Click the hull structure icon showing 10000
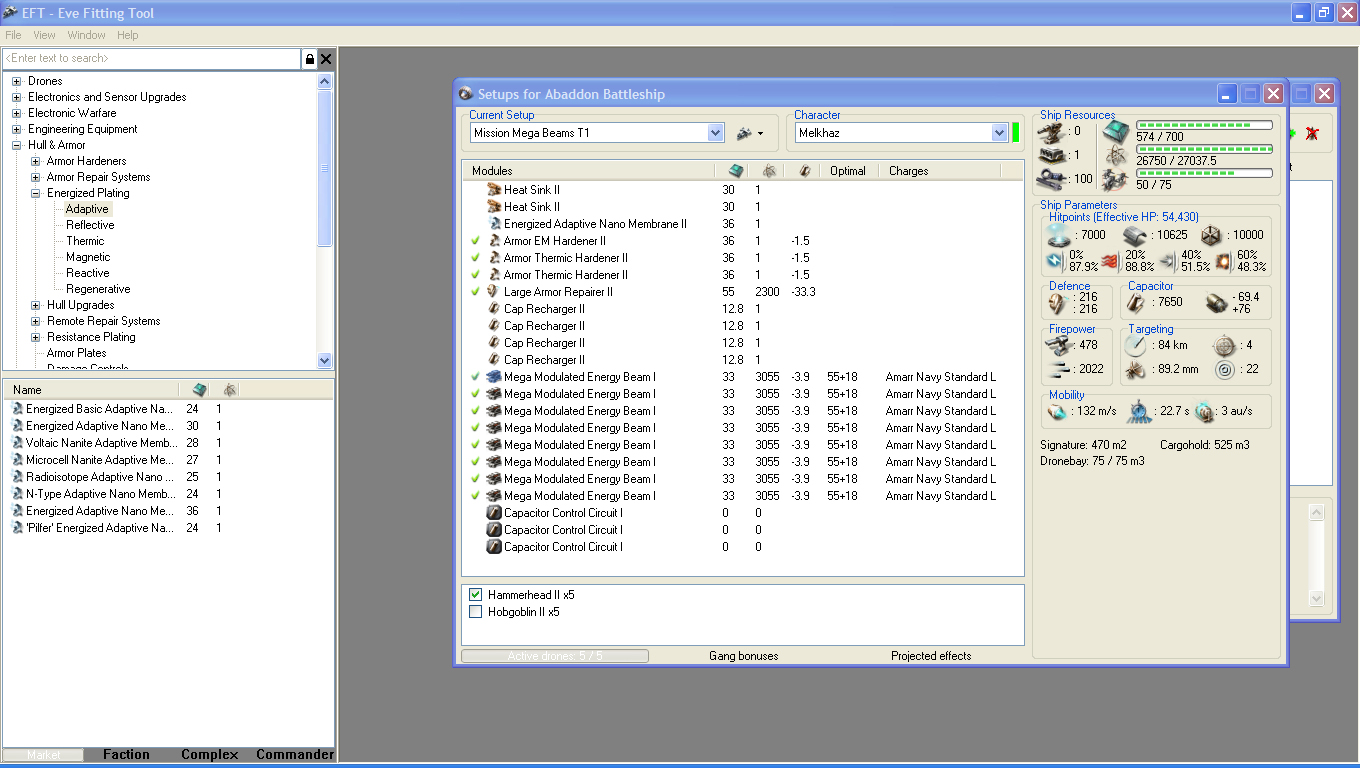The width and height of the screenshot is (1360, 768). [1211, 235]
